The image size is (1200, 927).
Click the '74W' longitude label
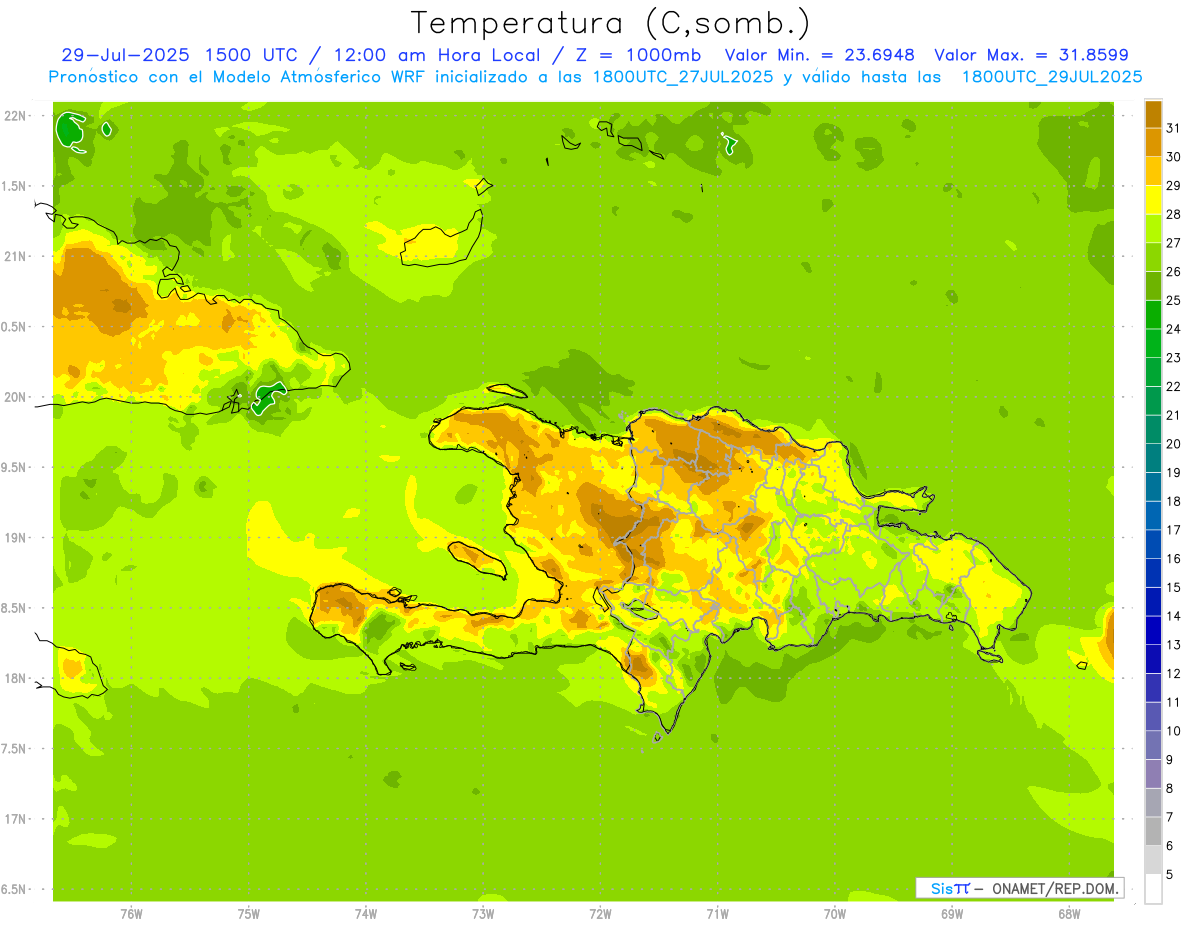click(x=366, y=913)
